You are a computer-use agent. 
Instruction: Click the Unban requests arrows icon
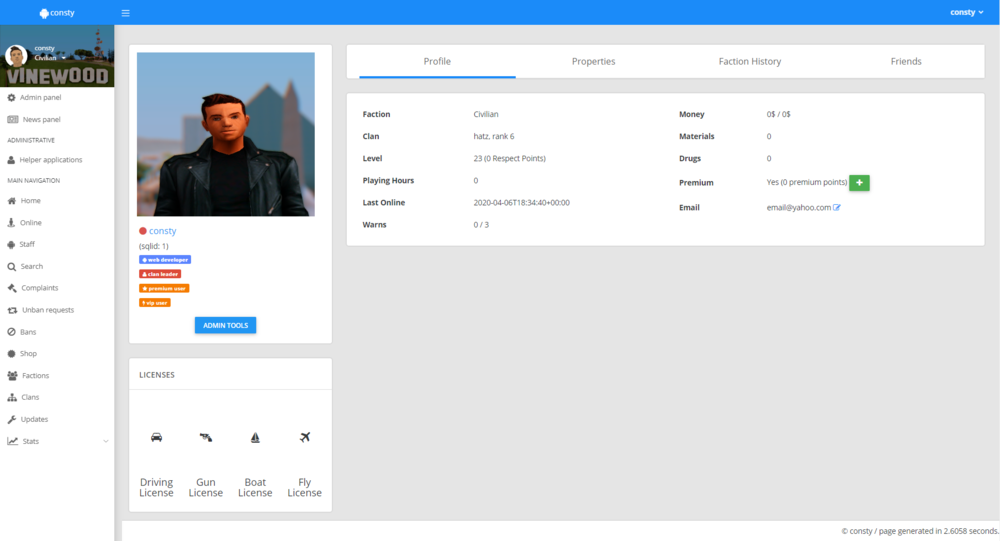coord(12,310)
